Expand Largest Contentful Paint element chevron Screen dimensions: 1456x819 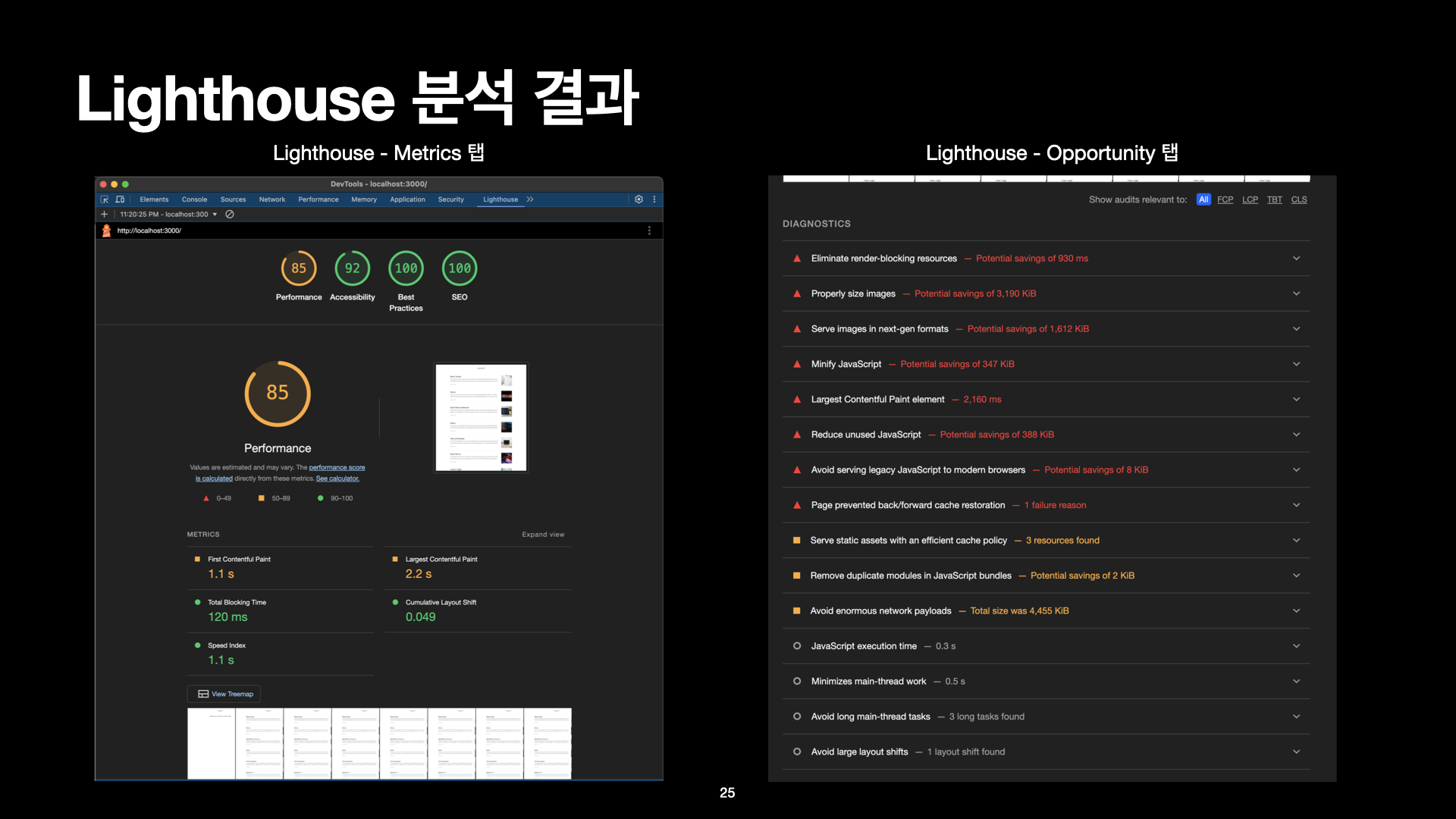point(1296,400)
